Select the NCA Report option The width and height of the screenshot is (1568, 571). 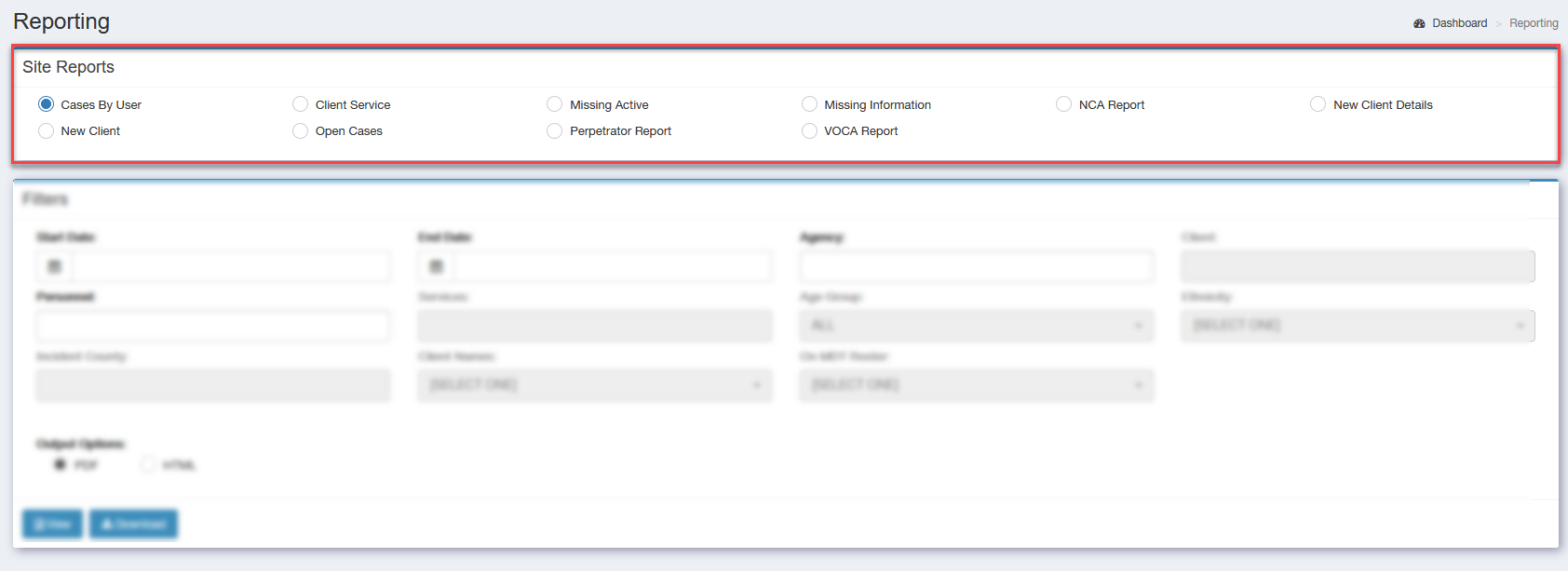[x=1063, y=104]
